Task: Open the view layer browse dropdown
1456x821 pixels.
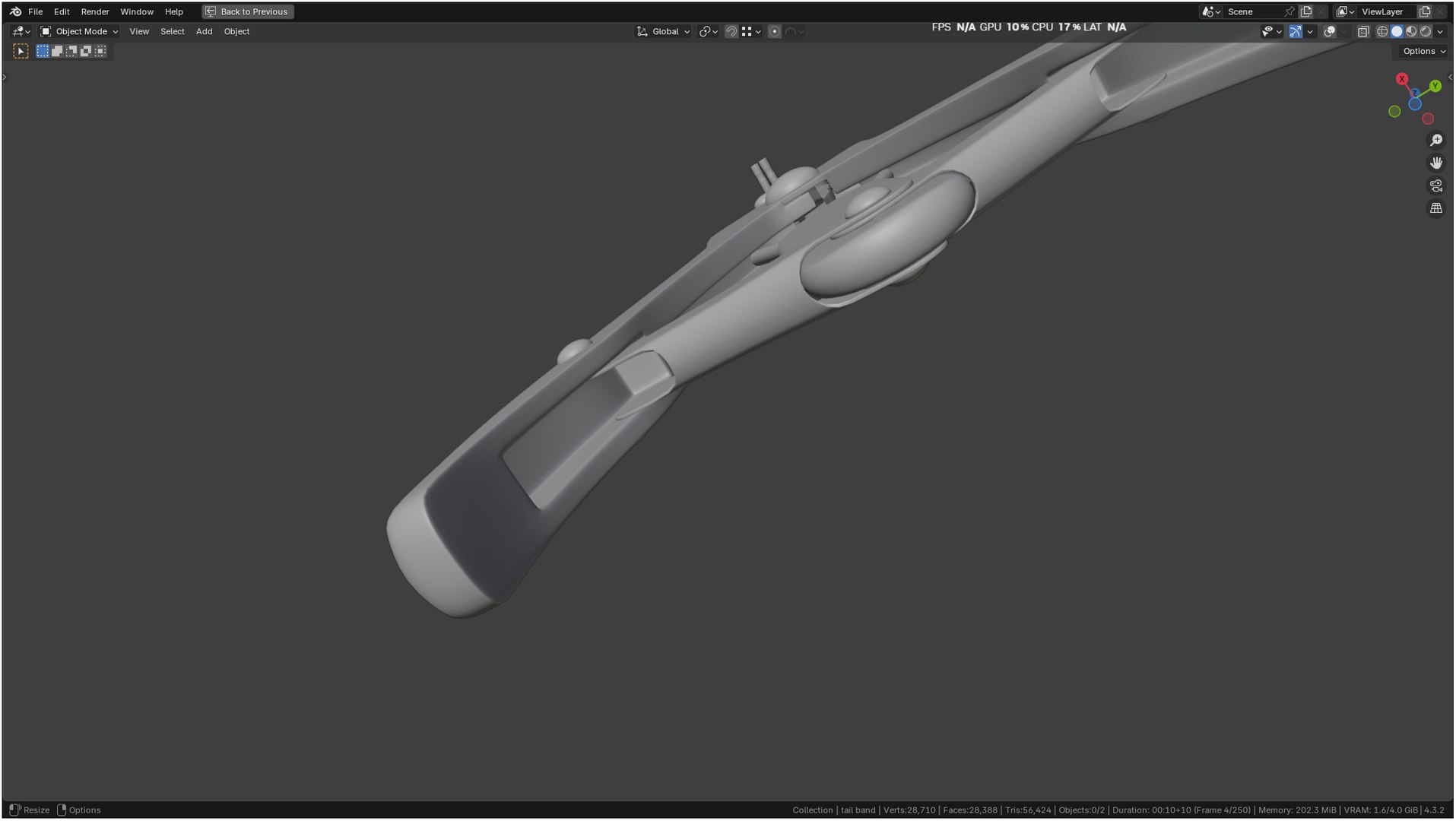Action: coord(1345,11)
